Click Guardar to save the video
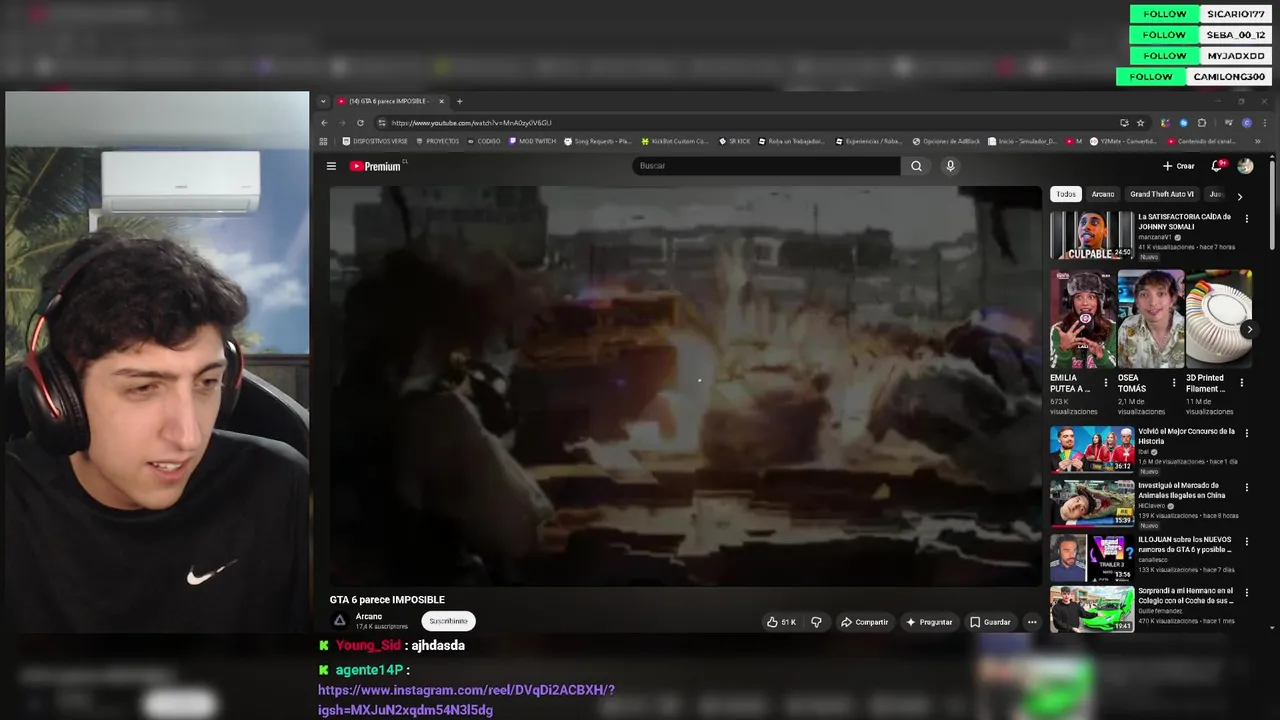1280x720 pixels. pyautogui.click(x=990, y=622)
